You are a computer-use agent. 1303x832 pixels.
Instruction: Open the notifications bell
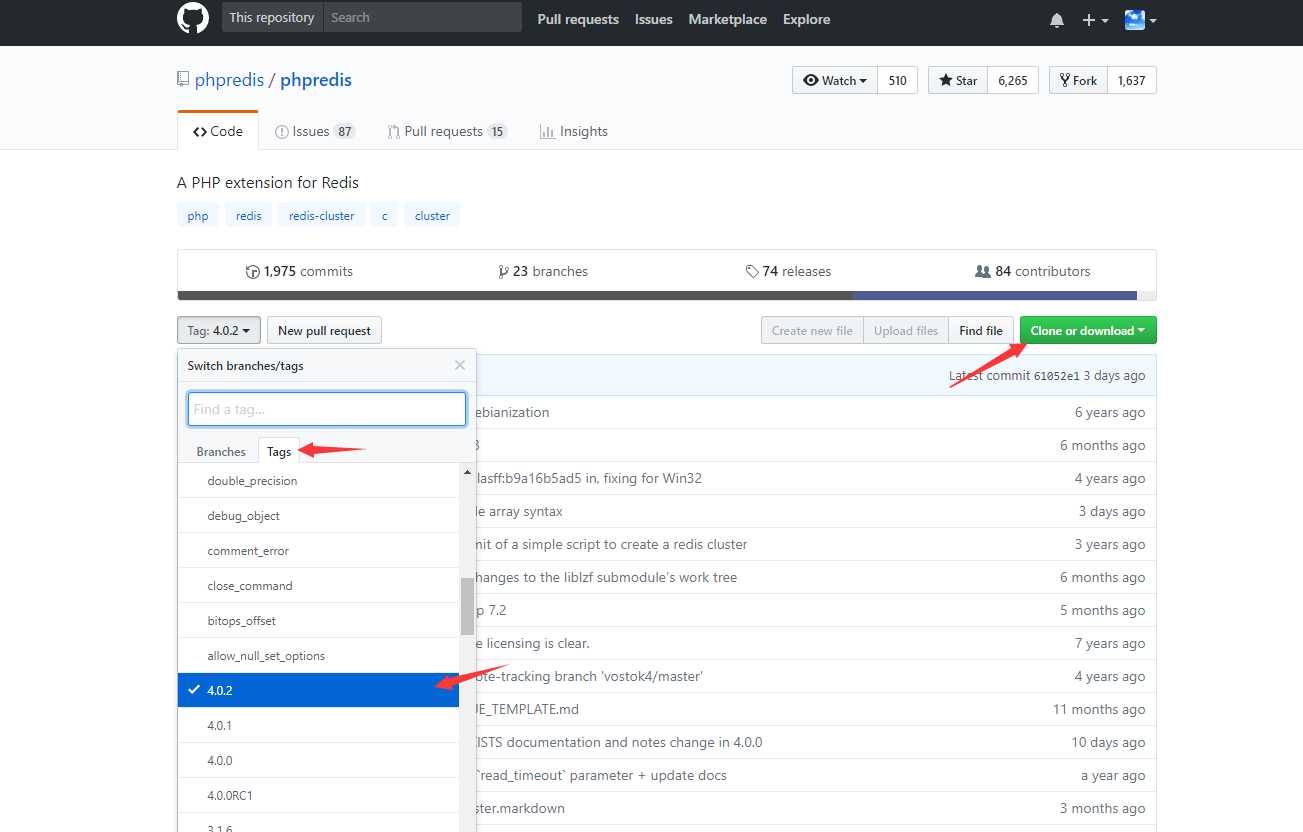[1057, 20]
